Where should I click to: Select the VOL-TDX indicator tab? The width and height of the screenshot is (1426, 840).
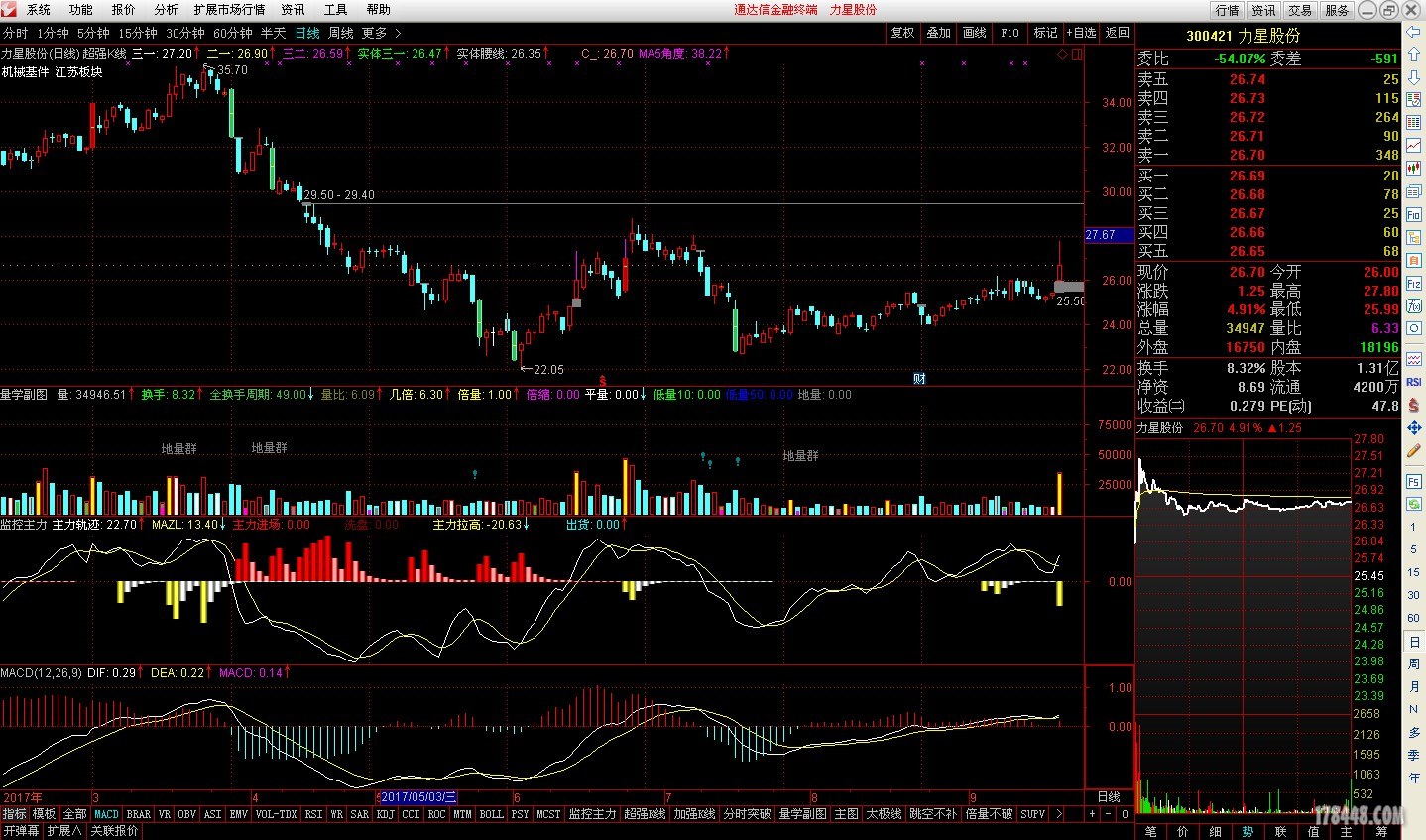click(276, 814)
